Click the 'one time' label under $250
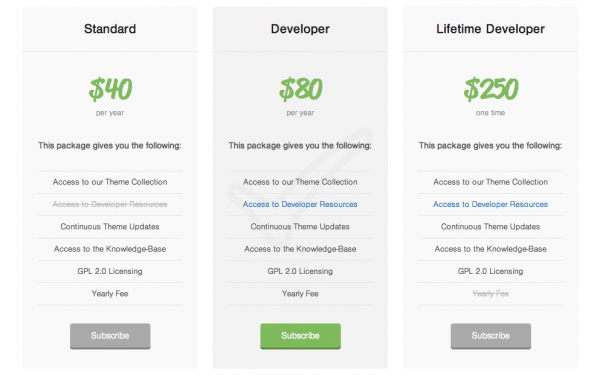Image resolution: width=600 pixels, height=382 pixels. [x=490, y=113]
